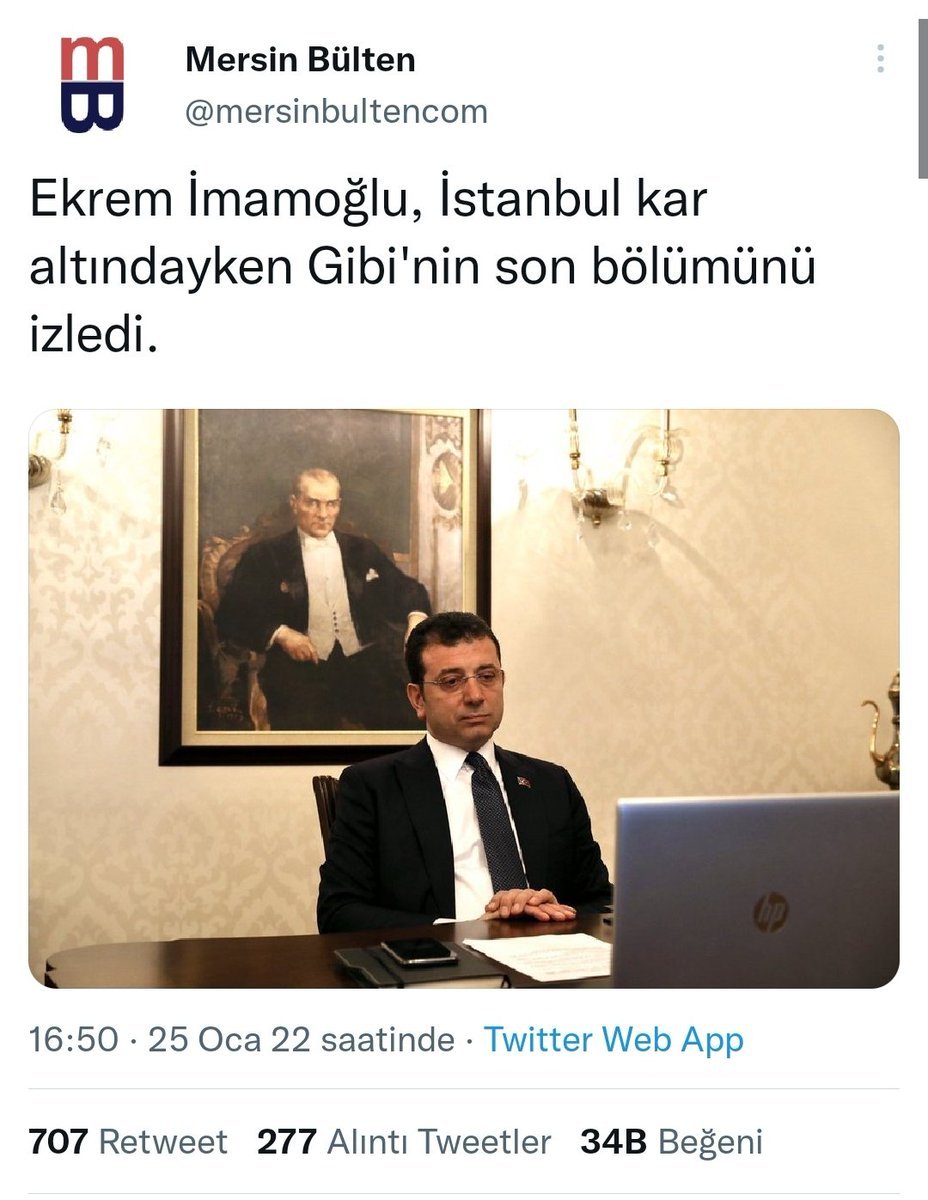
Task: View the 34B Beğeni likes list
Action: 671,1141
